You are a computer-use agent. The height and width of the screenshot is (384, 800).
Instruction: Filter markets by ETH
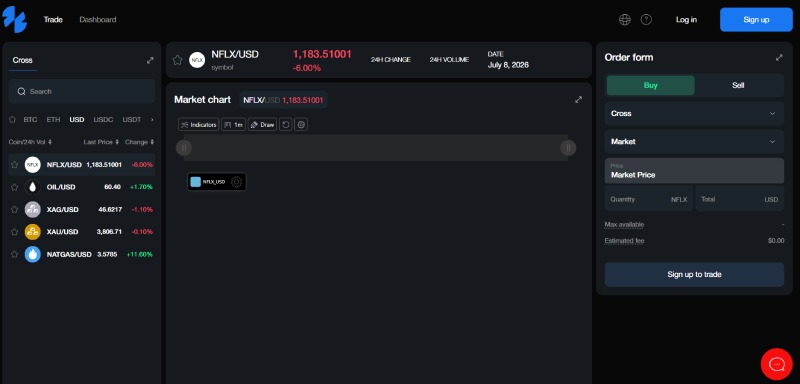53,120
